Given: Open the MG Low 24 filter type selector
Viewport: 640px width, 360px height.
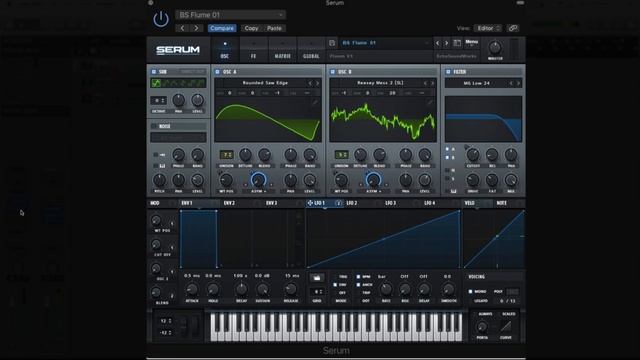Looking at the screenshot, I should tap(477, 83).
